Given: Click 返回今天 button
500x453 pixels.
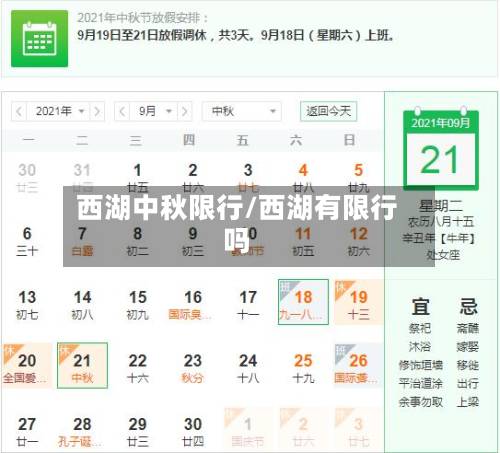Looking at the screenshot, I should (x=328, y=111).
